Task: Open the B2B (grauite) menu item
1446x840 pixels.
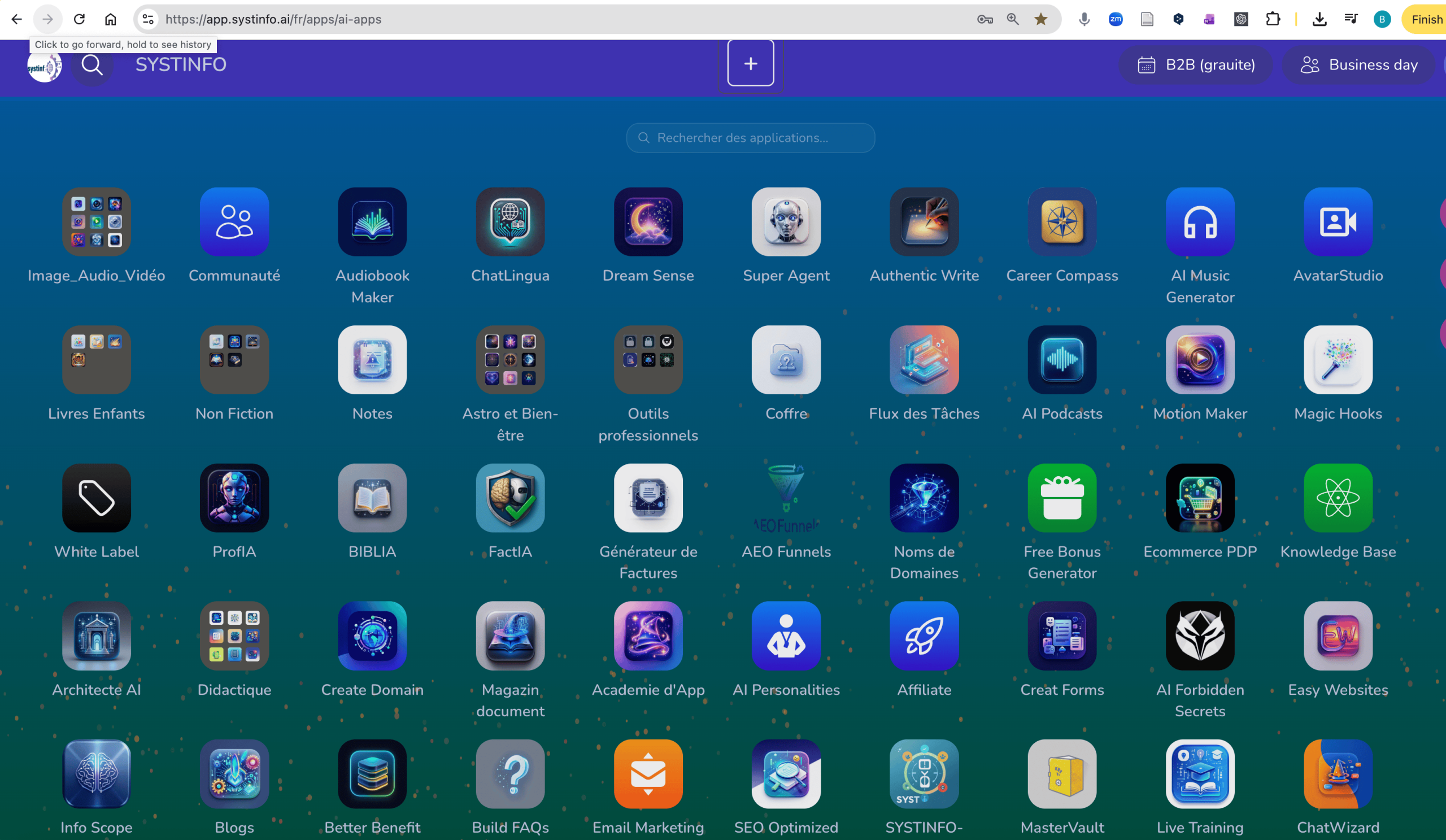Action: [1196, 65]
